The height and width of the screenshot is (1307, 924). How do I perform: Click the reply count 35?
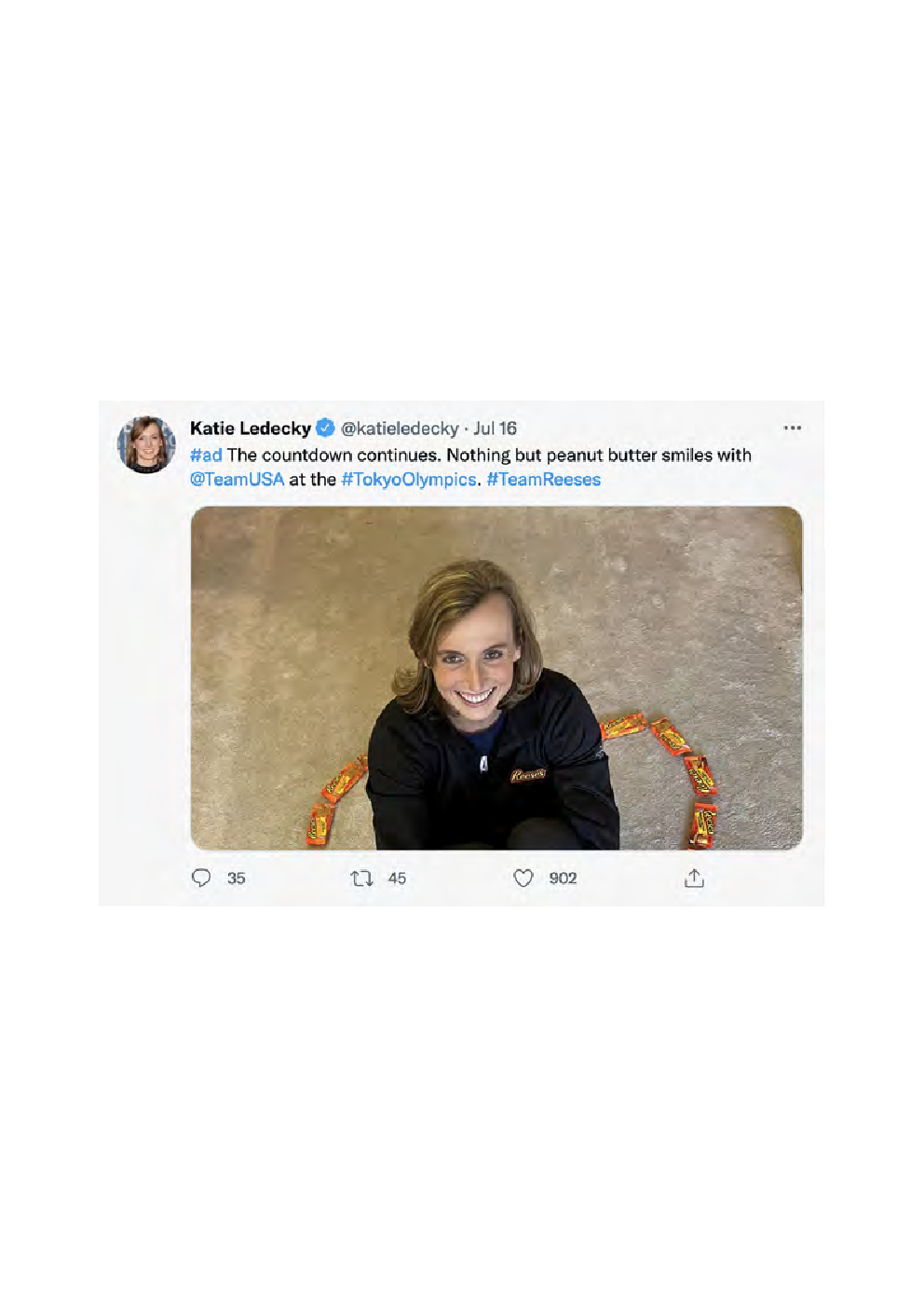pos(237,878)
